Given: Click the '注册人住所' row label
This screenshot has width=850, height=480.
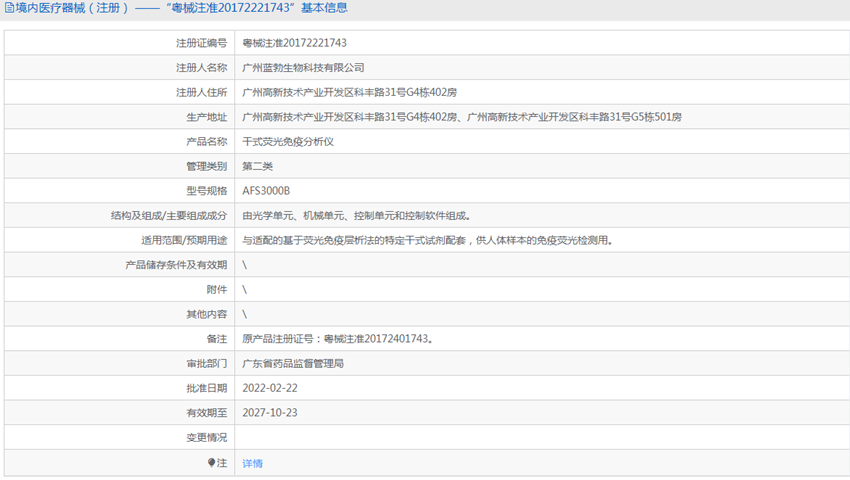Looking at the screenshot, I should 201,92.
